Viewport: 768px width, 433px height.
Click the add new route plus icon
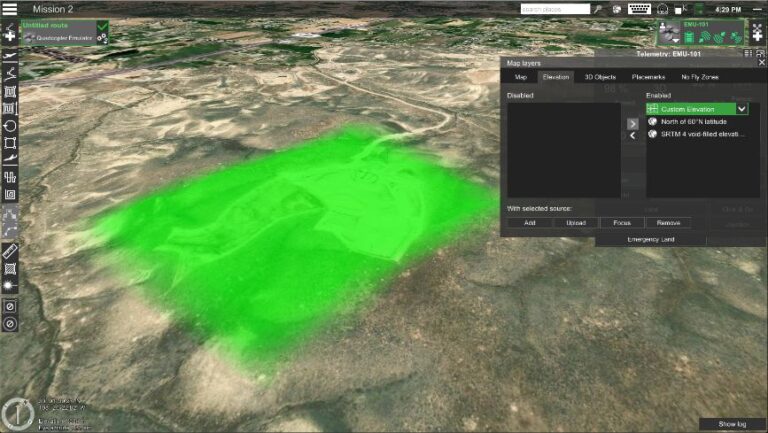tap(10, 36)
